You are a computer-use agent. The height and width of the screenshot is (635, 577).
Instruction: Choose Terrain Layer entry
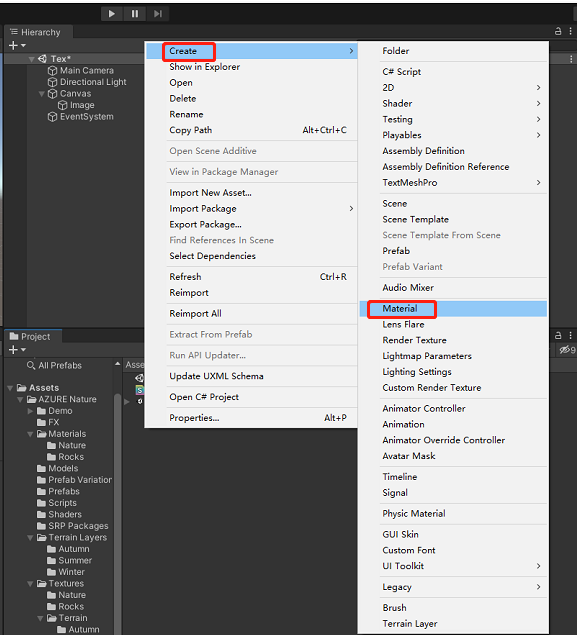[453, 624]
